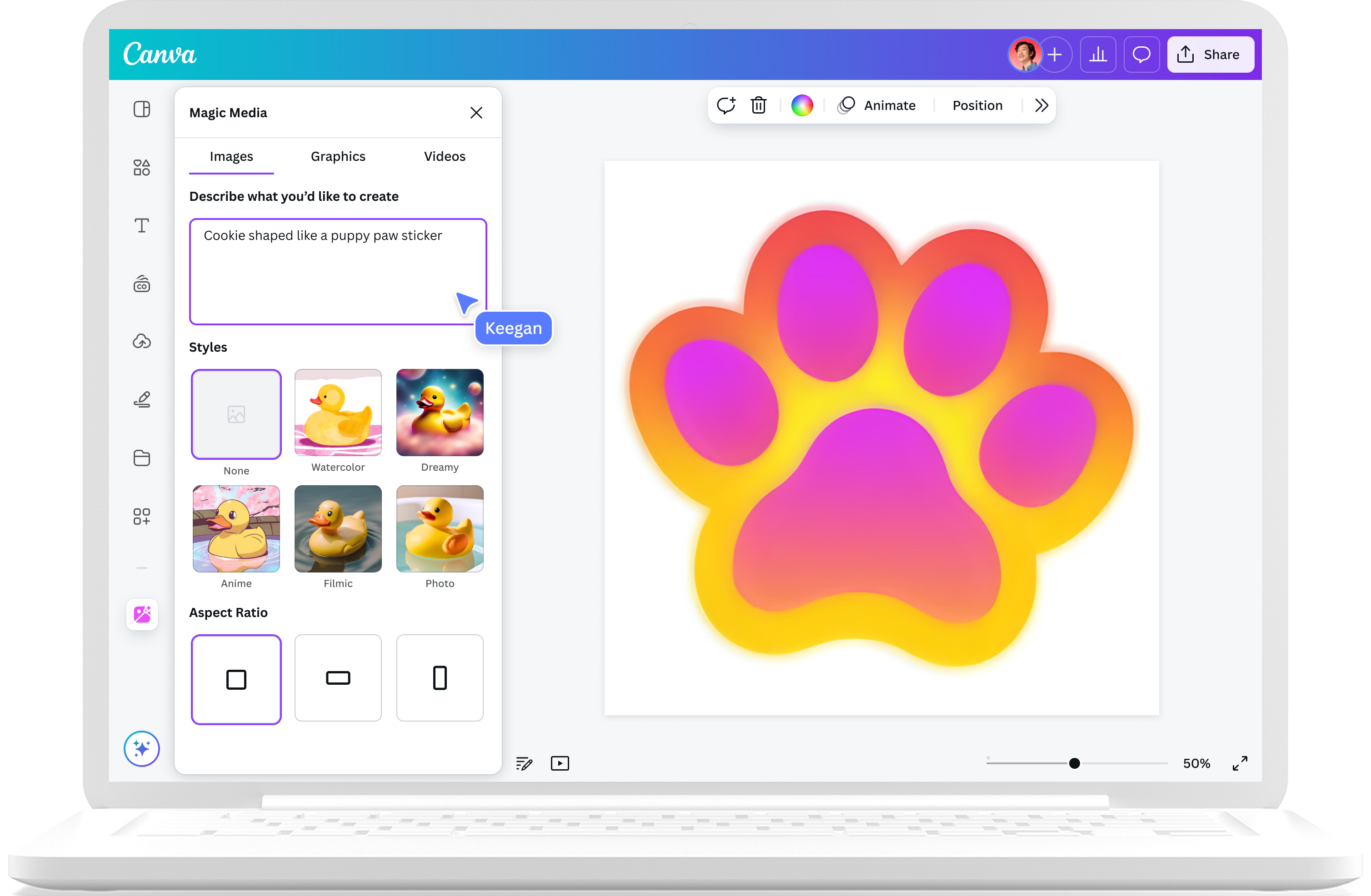Switch to the Graphics tab
Screen dimensions: 1371x896
(338, 156)
